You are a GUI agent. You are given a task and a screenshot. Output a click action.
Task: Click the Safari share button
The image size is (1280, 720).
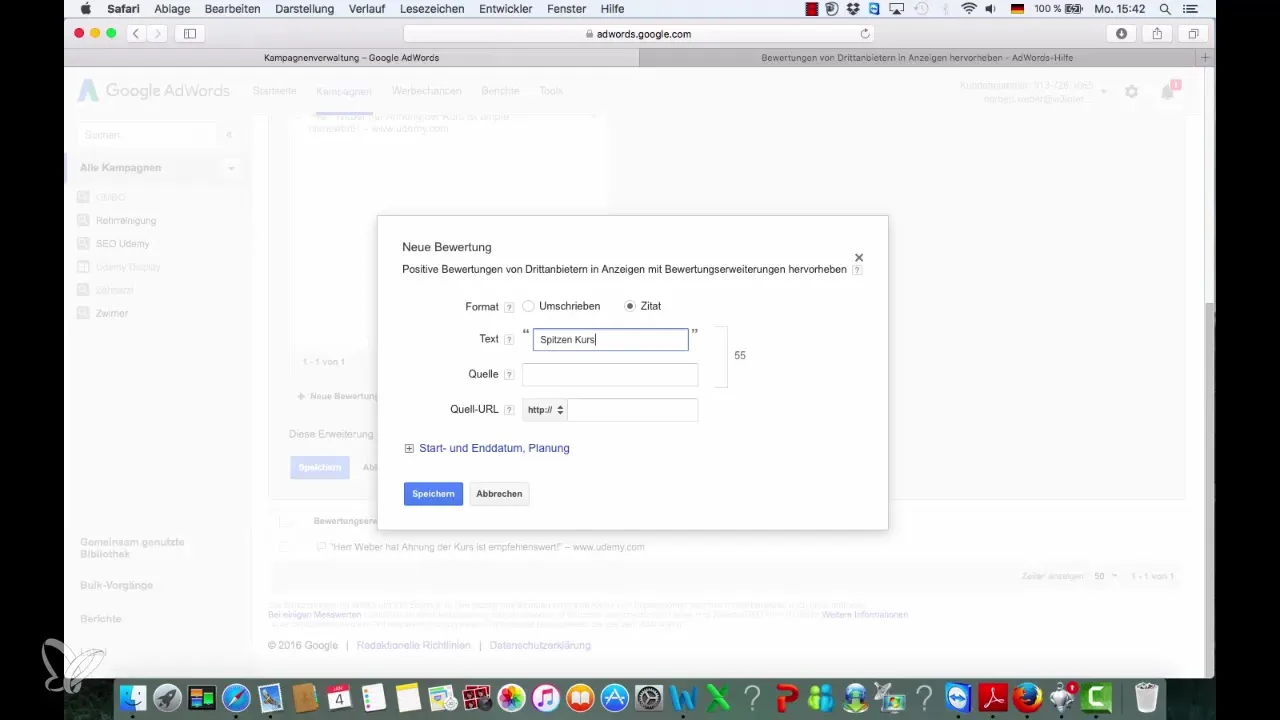1157,33
